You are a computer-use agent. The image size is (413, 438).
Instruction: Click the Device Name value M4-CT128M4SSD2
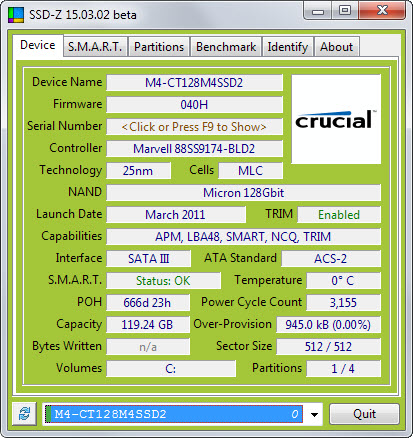pos(194,83)
